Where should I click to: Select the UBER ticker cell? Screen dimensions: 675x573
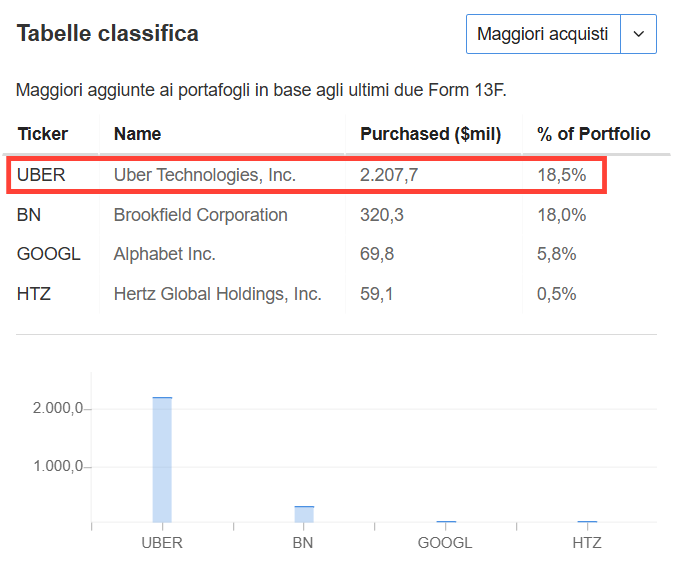point(41,175)
